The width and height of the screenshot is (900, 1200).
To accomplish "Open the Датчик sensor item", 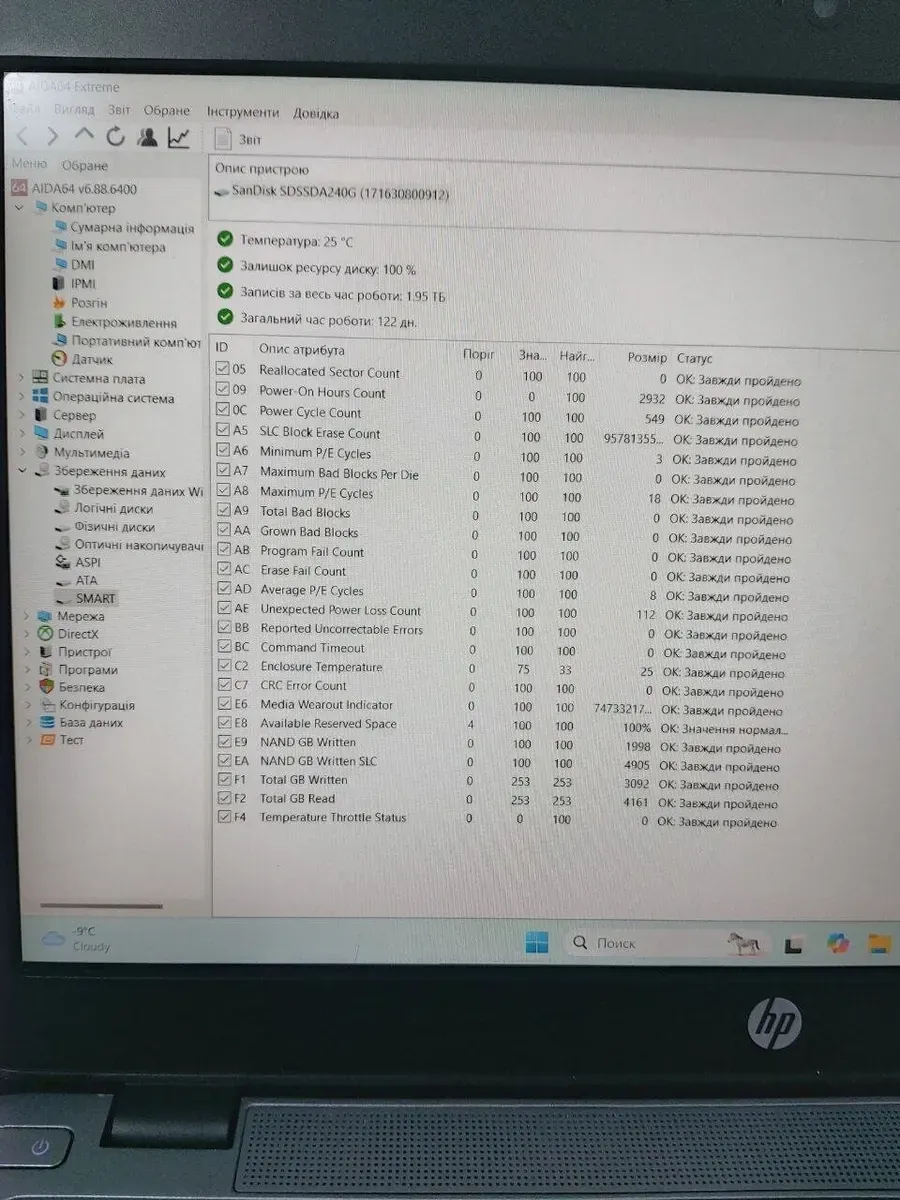I will [x=91, y=359].
